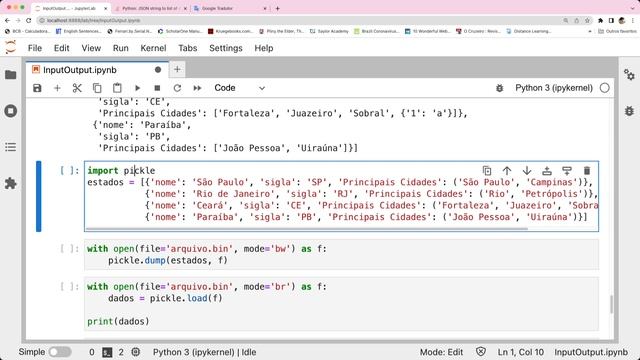Click the notebook trust shield icon
Image resolution: width=640 pixels, height=360 pixels.
(481, 352)
